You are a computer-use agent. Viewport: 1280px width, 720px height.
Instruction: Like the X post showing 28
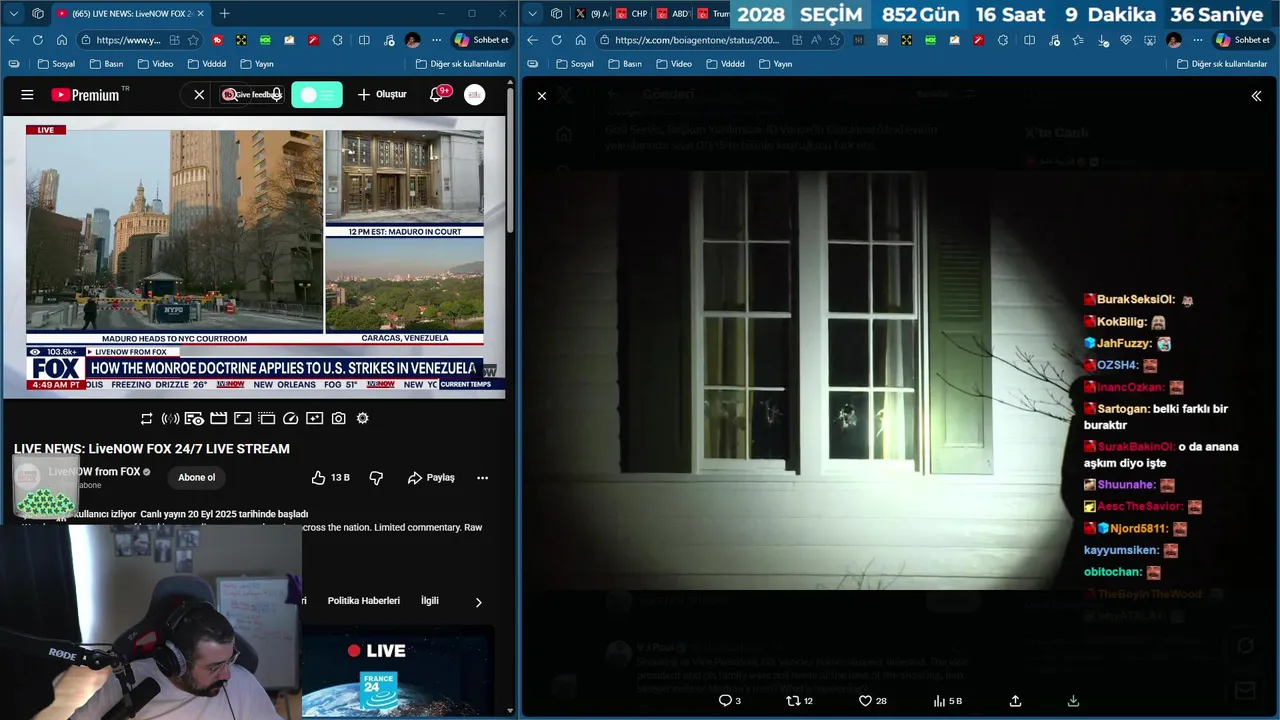872,701
